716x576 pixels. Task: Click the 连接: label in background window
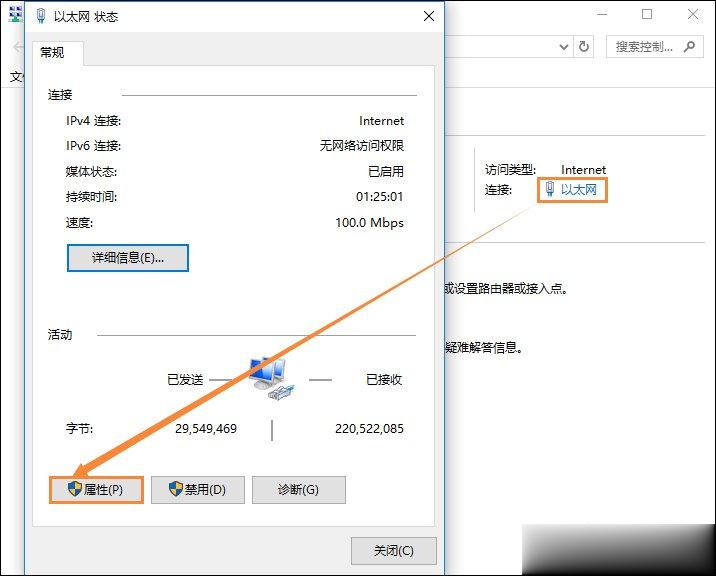[499, 190]
